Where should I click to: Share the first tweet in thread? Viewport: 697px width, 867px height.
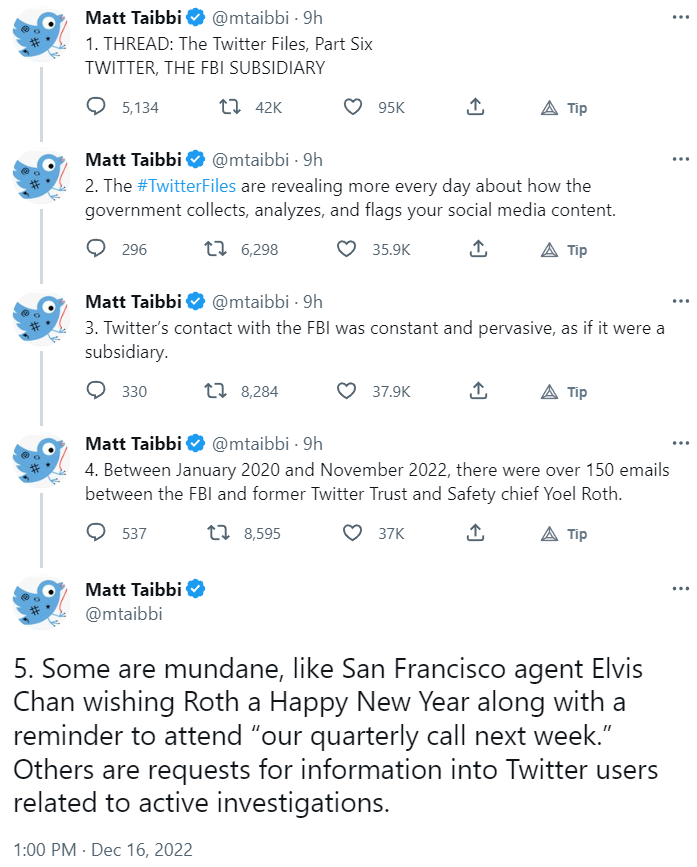click(477, 107)
